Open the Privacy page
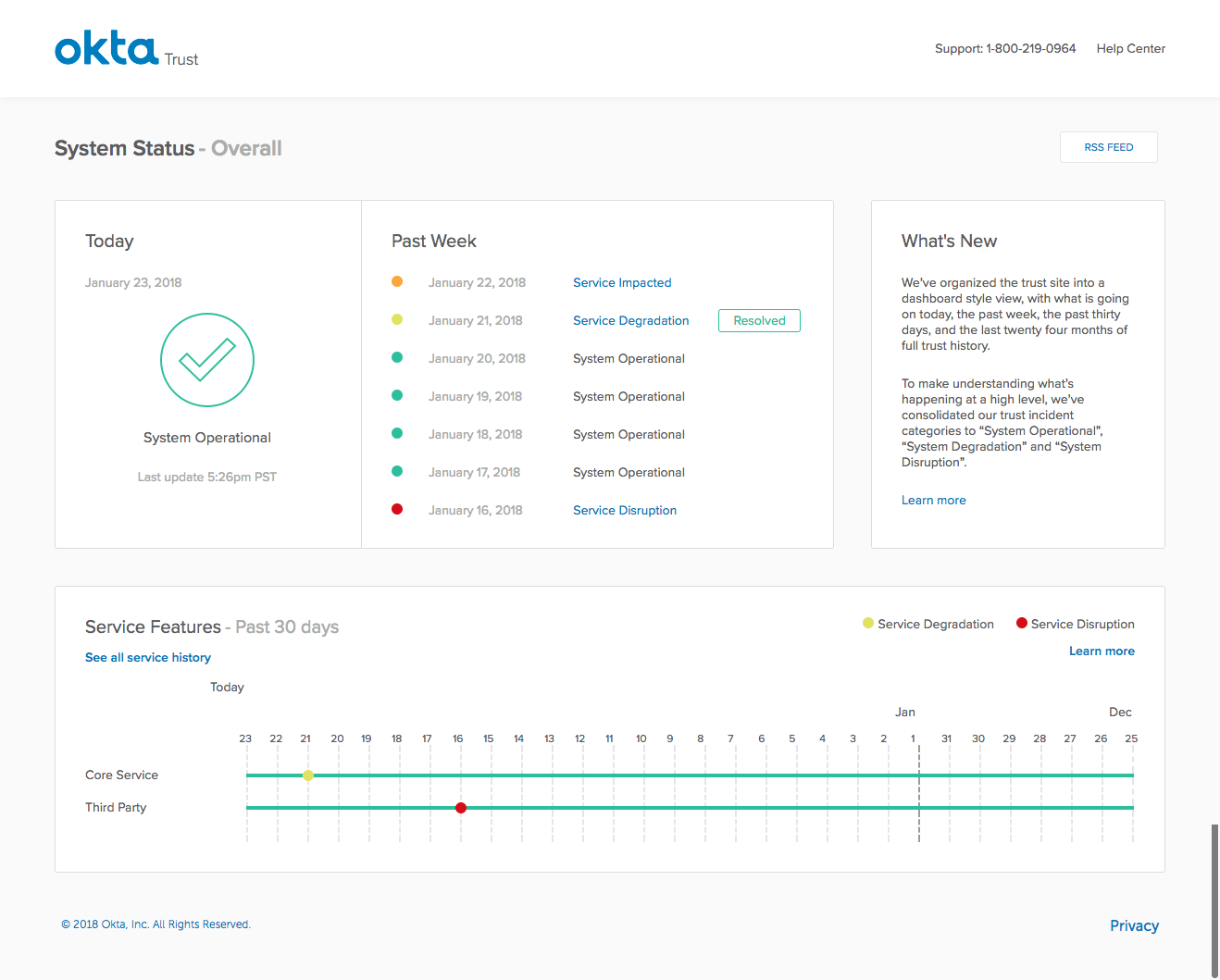The height and width of the screenshot is (980, 1220). point(1134,925)
